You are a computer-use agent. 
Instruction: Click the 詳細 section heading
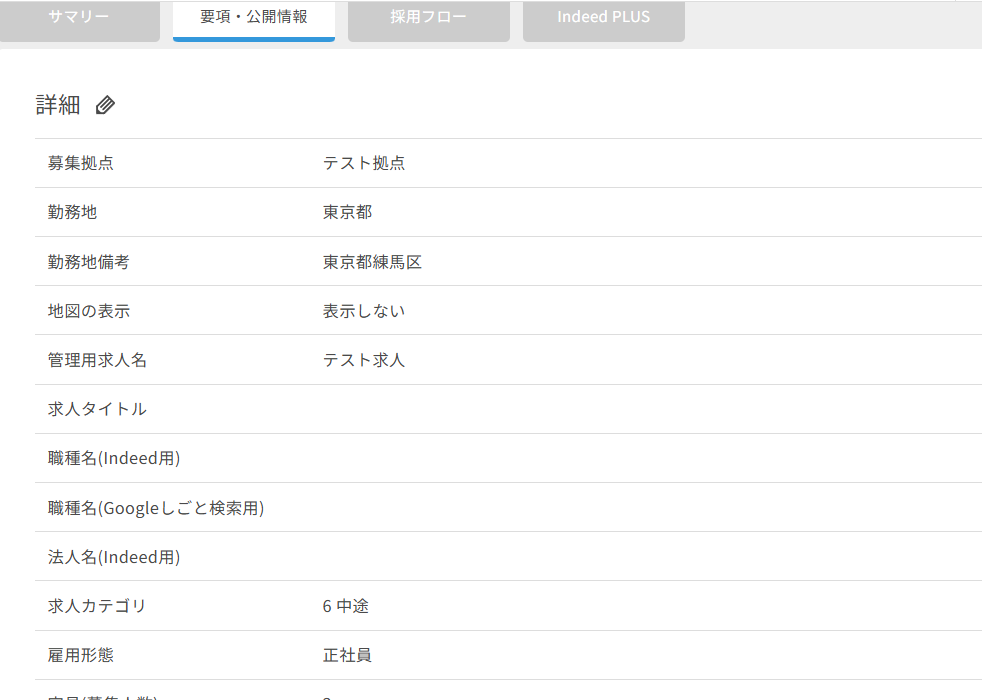(58, 105)
